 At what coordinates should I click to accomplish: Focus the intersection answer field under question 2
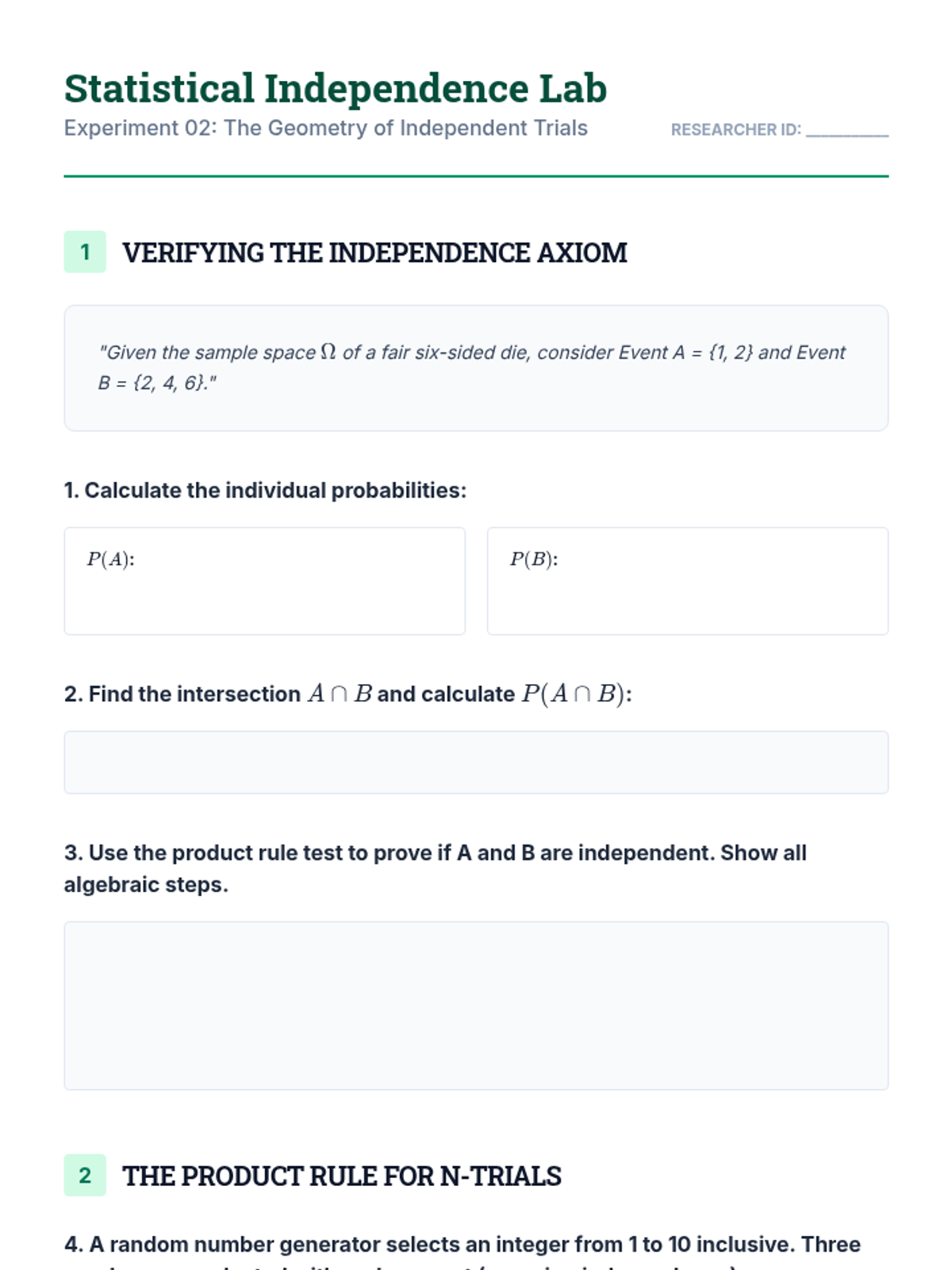(476, 762)
